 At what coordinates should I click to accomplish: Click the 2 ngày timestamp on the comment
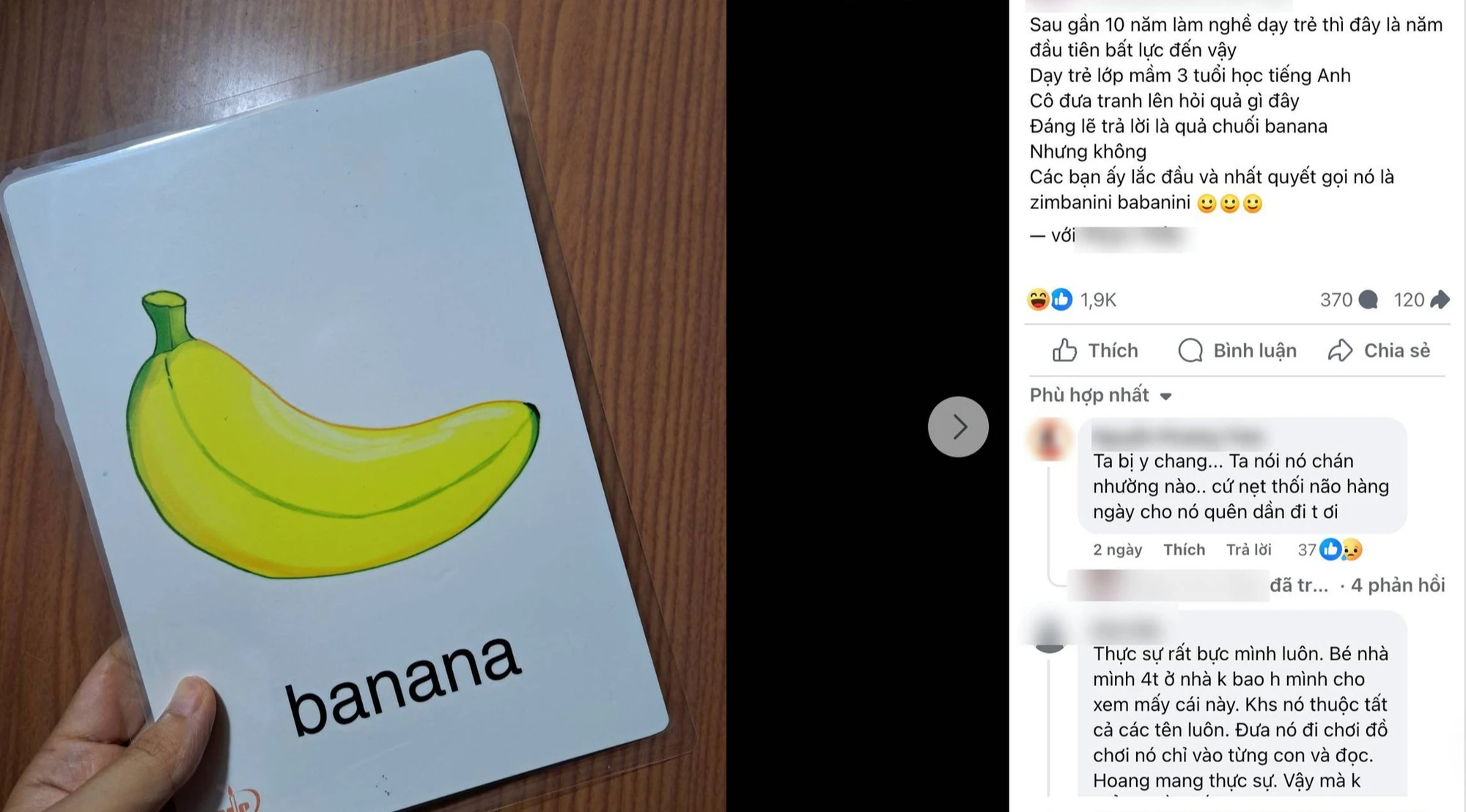point(1117,550)
